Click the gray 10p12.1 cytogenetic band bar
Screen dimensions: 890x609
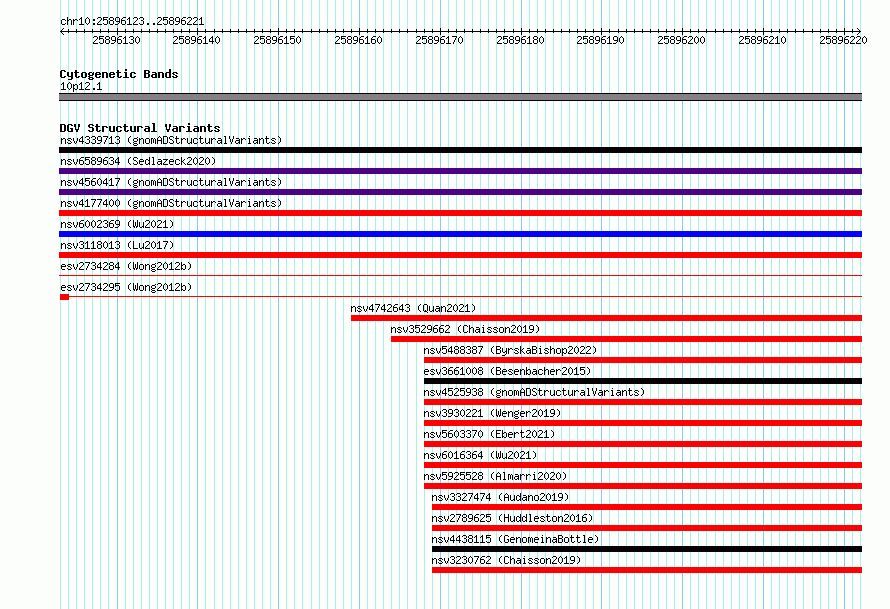click(x=460, y=97)
